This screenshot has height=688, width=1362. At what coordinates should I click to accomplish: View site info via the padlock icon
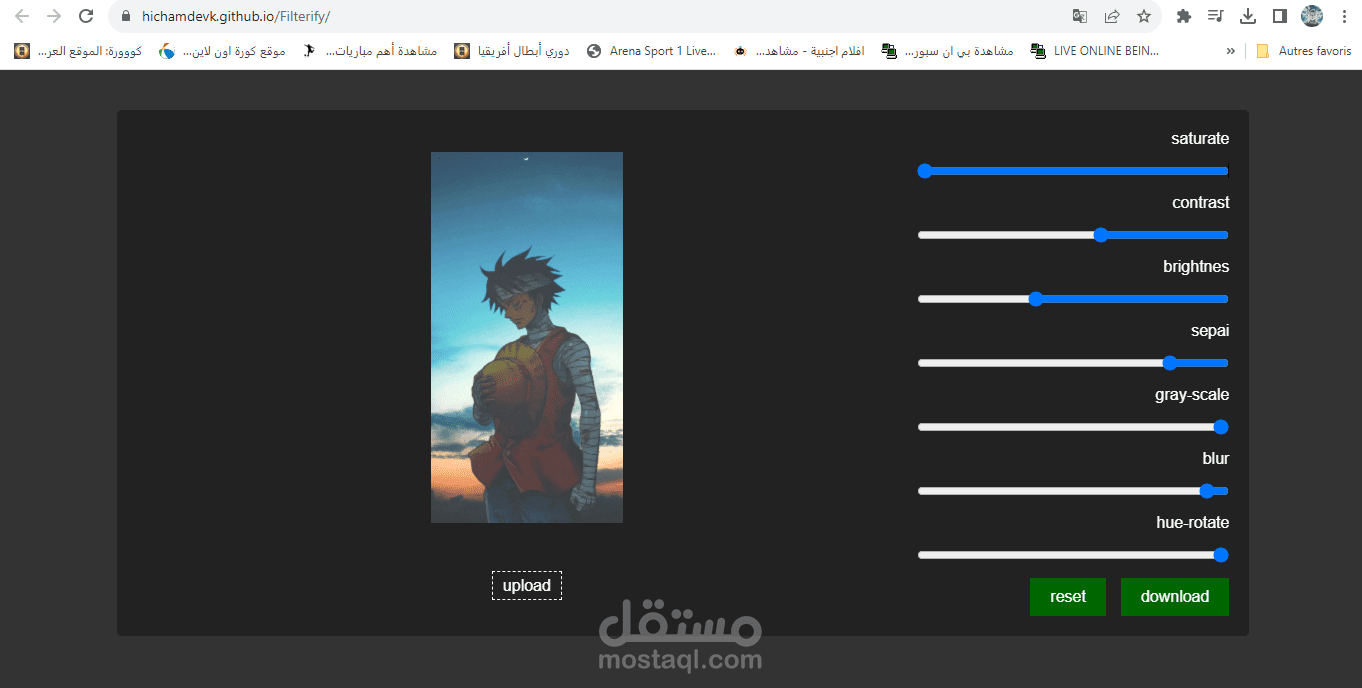[x=125, y=16]
